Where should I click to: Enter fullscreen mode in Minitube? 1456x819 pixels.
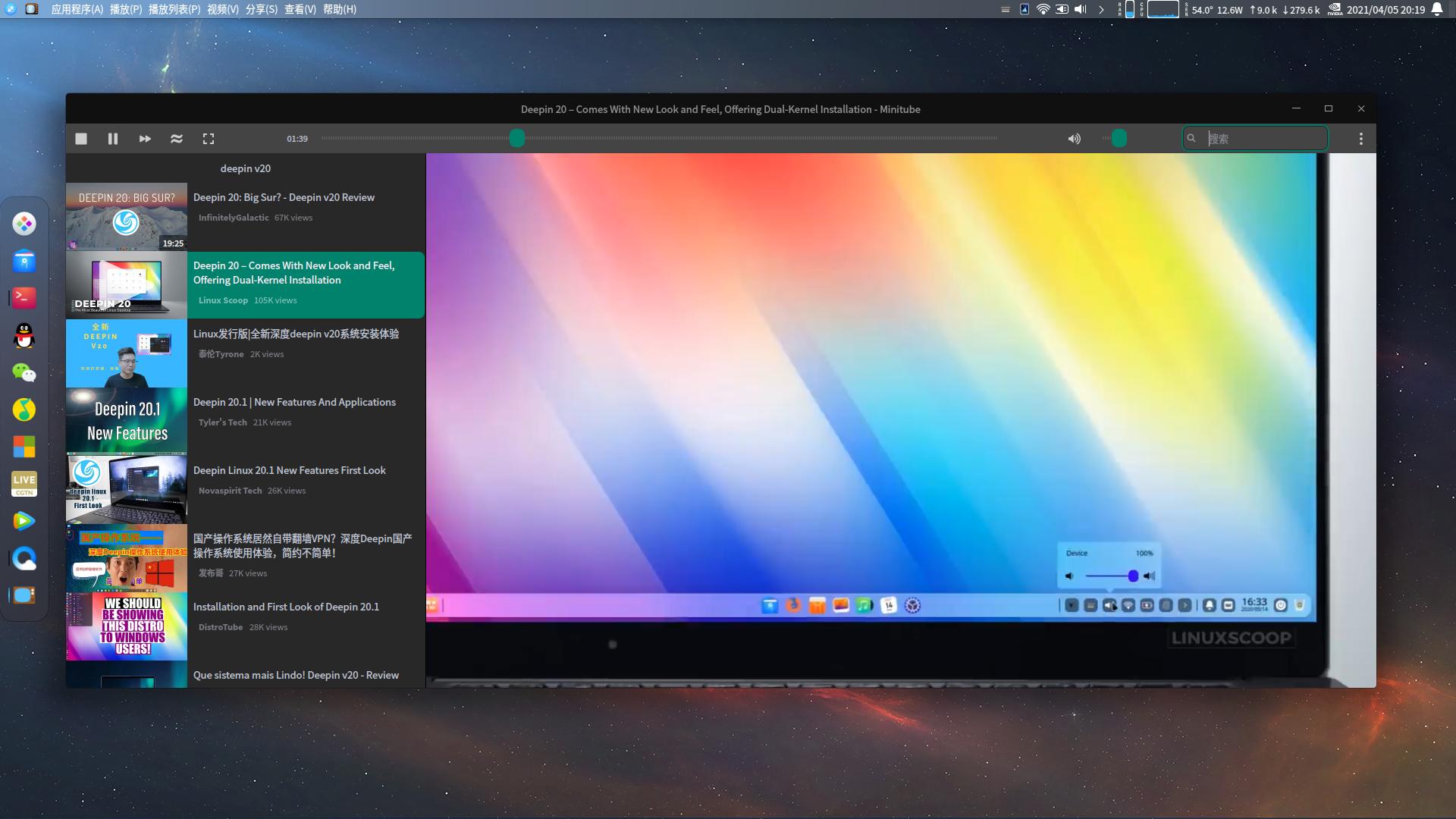click(x=209, y=139)
